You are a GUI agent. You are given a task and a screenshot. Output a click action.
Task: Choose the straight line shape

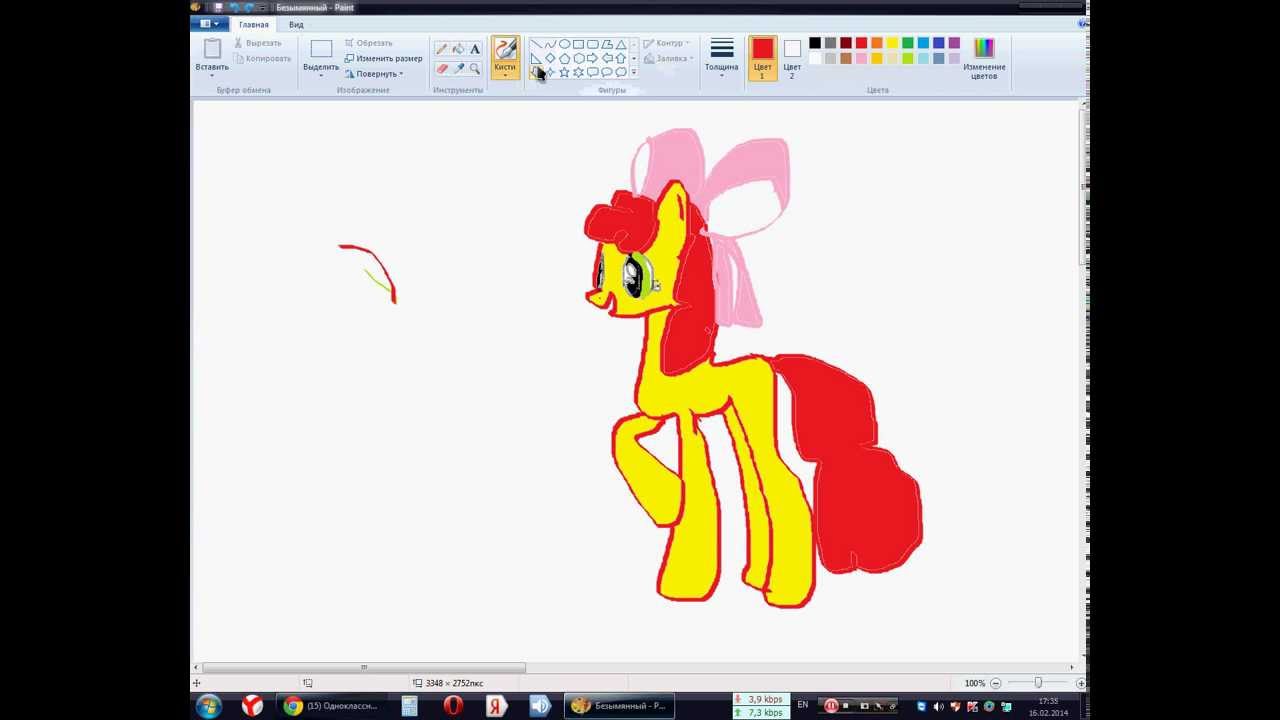pos(536,44)
